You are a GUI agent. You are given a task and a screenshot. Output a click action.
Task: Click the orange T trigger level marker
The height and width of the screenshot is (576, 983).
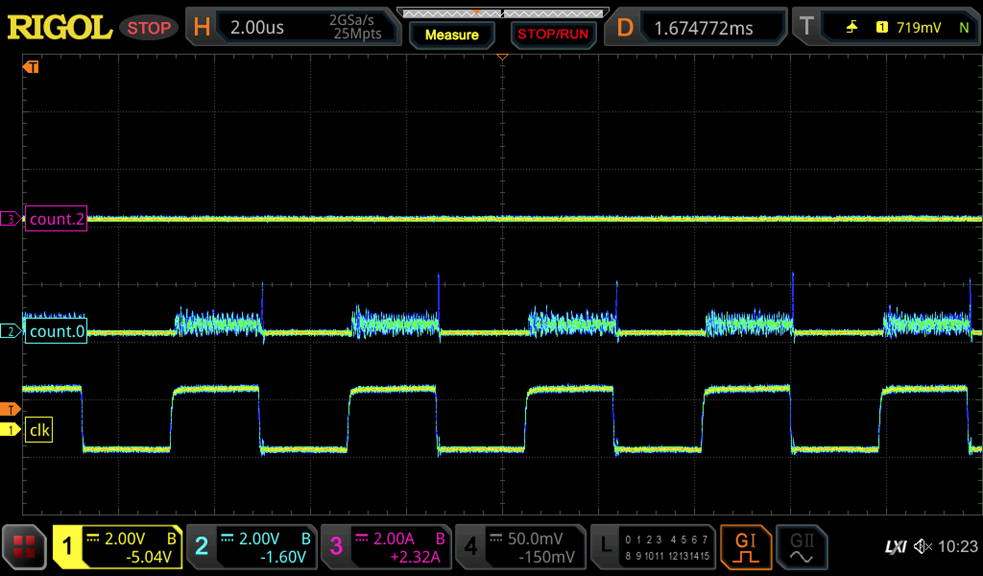pos(12,409)
